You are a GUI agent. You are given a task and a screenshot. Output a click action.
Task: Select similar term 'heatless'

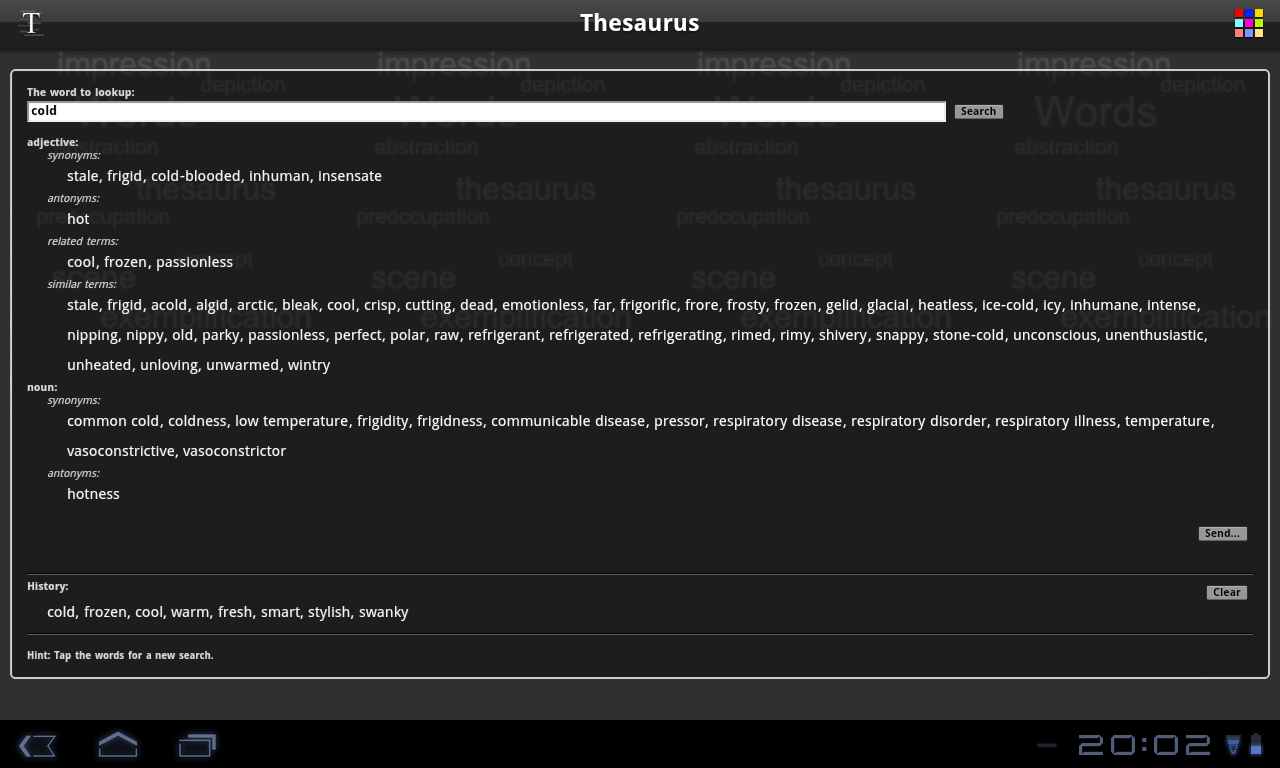[946, 305]
